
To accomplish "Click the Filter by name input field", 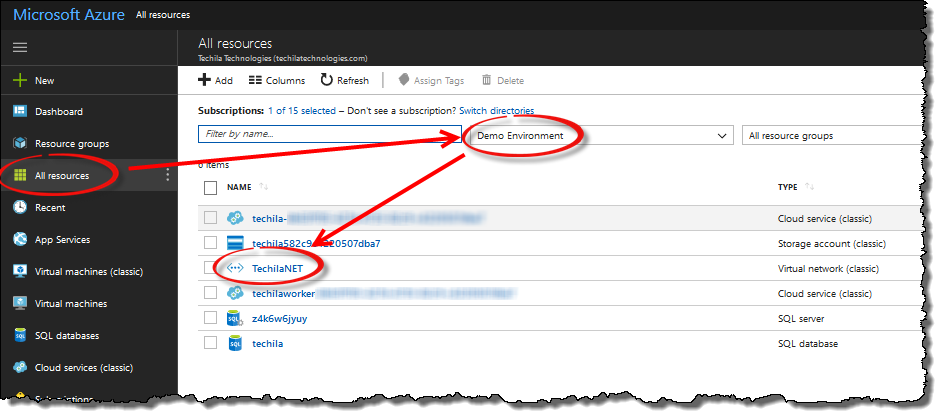I will tap(330, 134).
